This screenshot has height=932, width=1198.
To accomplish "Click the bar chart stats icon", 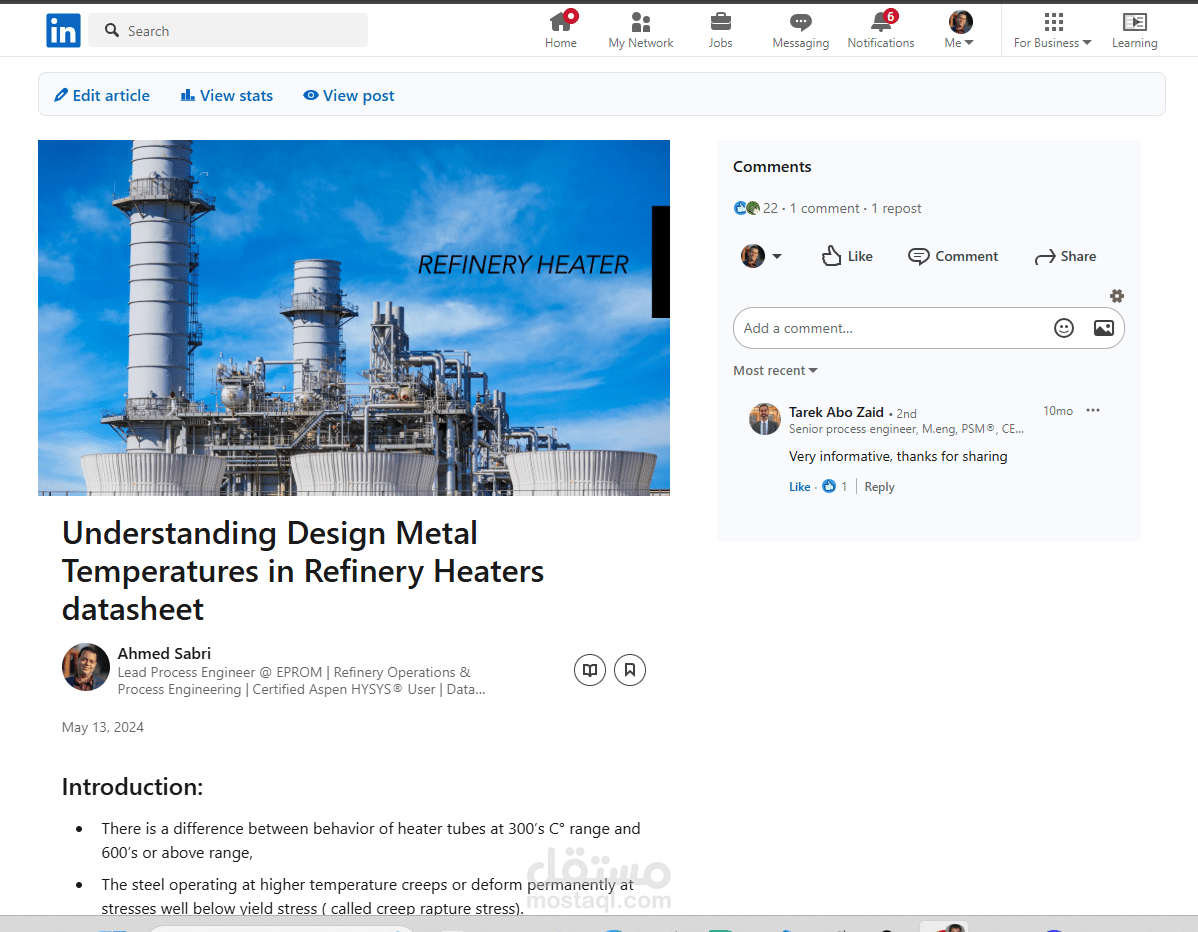I will click(187, 95).
